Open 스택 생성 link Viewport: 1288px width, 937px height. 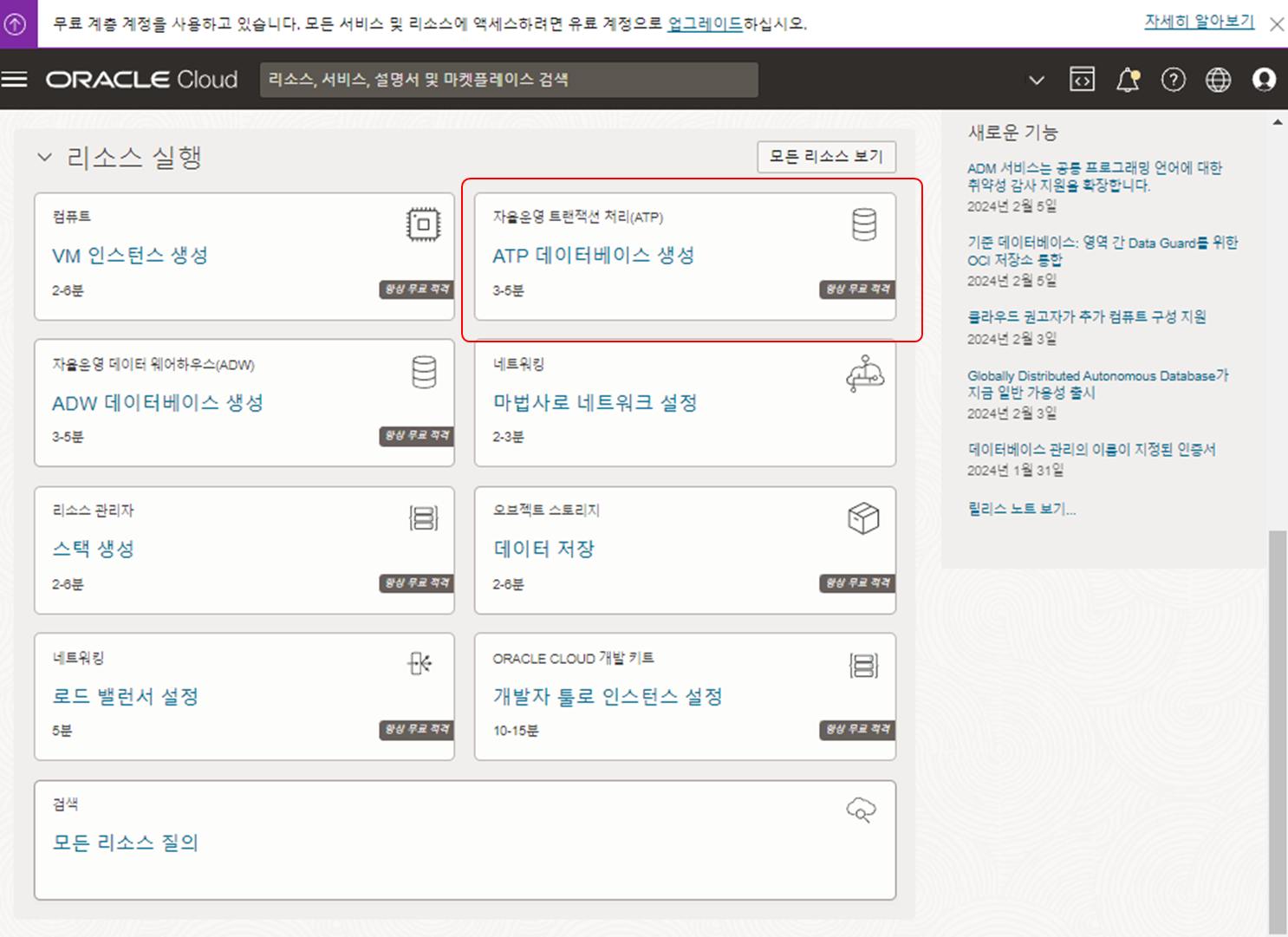pyautogui.click(x=94, y=550)
